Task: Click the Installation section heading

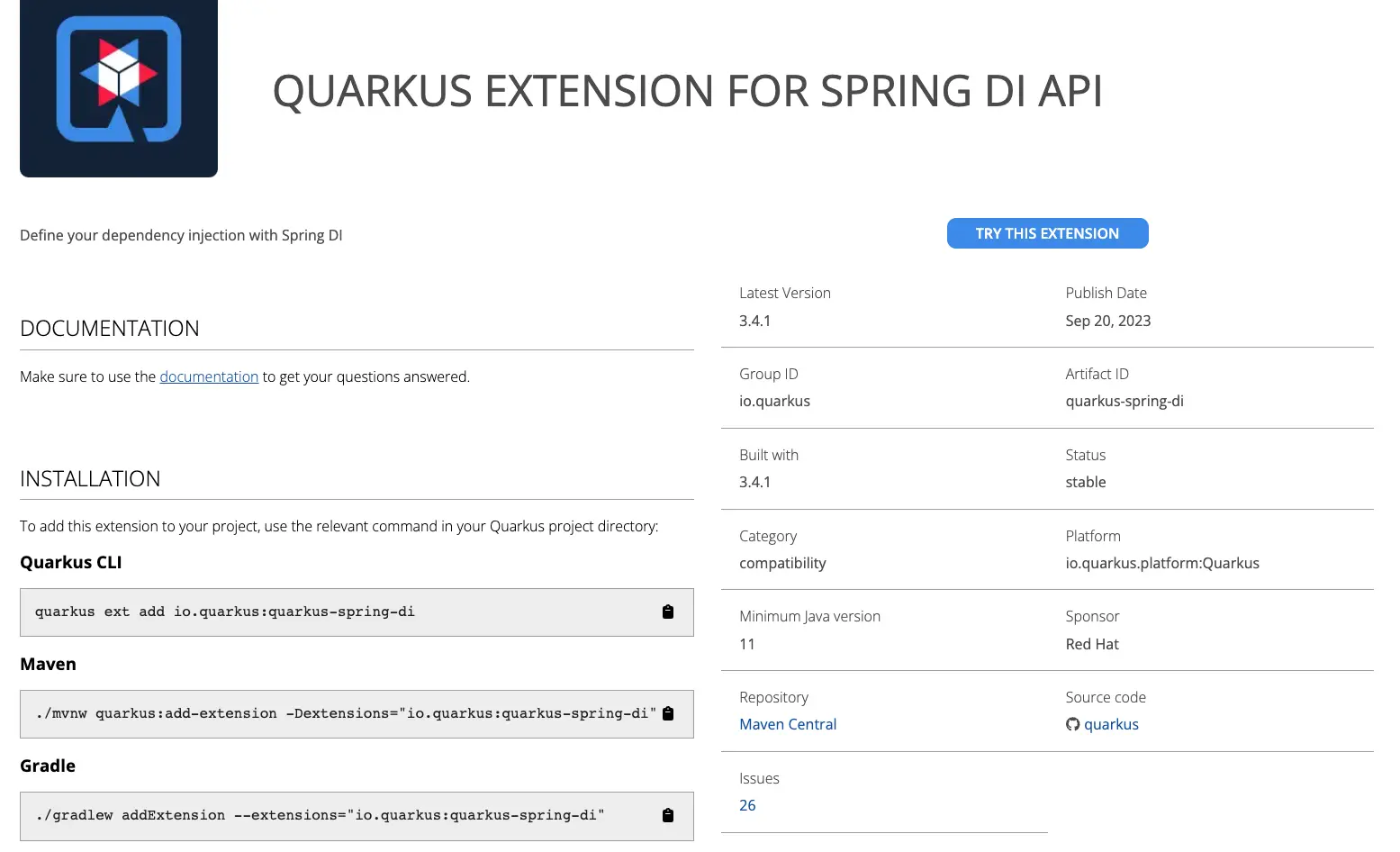Action: (x=90, y=479)
